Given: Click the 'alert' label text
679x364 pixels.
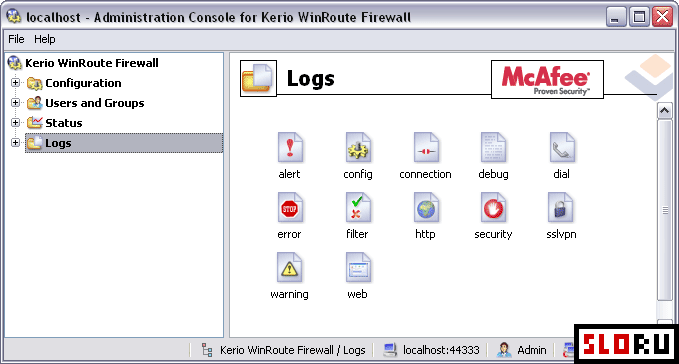Looking at the screenshot, I should [x=289, y=174].
